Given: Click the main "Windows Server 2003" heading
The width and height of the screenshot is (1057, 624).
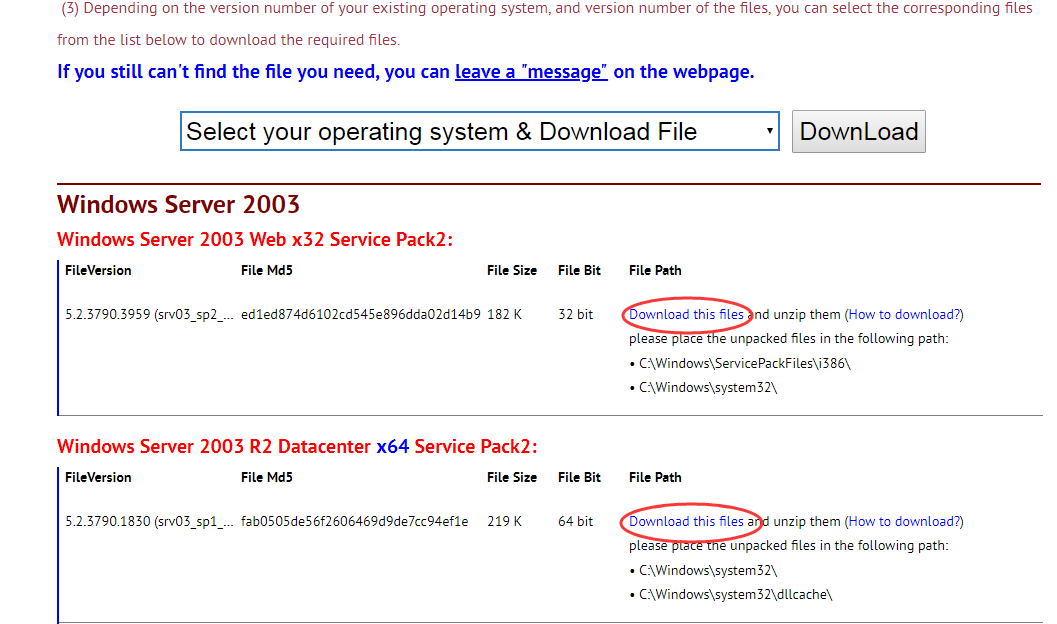Looking at the screenshot, I should click(178, 205).
